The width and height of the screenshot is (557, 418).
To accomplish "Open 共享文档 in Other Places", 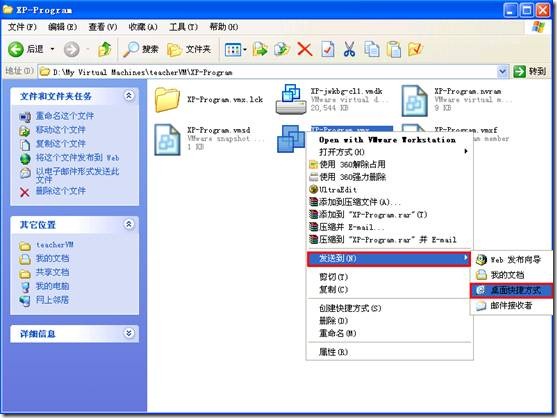I will coord(52,272).
